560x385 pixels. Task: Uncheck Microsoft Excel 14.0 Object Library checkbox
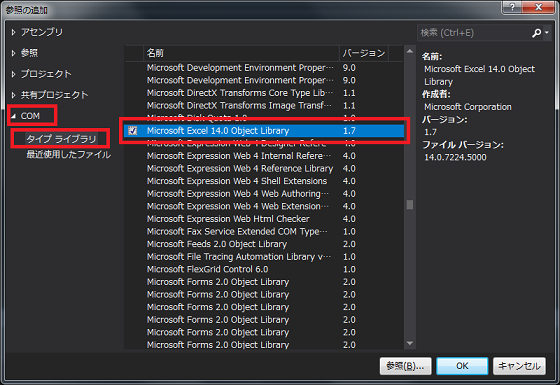pos(132,130)
